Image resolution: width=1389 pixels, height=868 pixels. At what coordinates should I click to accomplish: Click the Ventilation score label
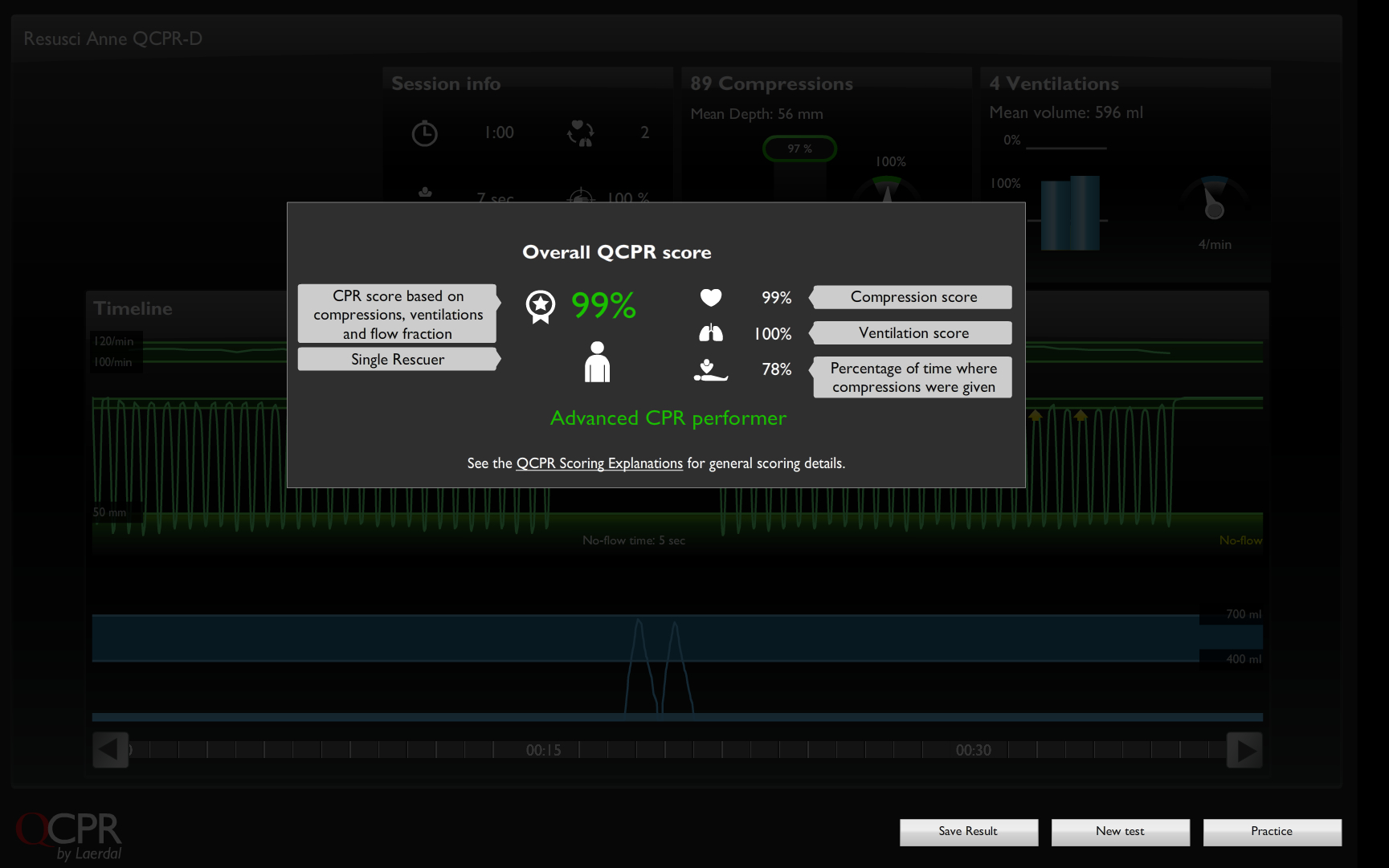click(x=913, y=333)
